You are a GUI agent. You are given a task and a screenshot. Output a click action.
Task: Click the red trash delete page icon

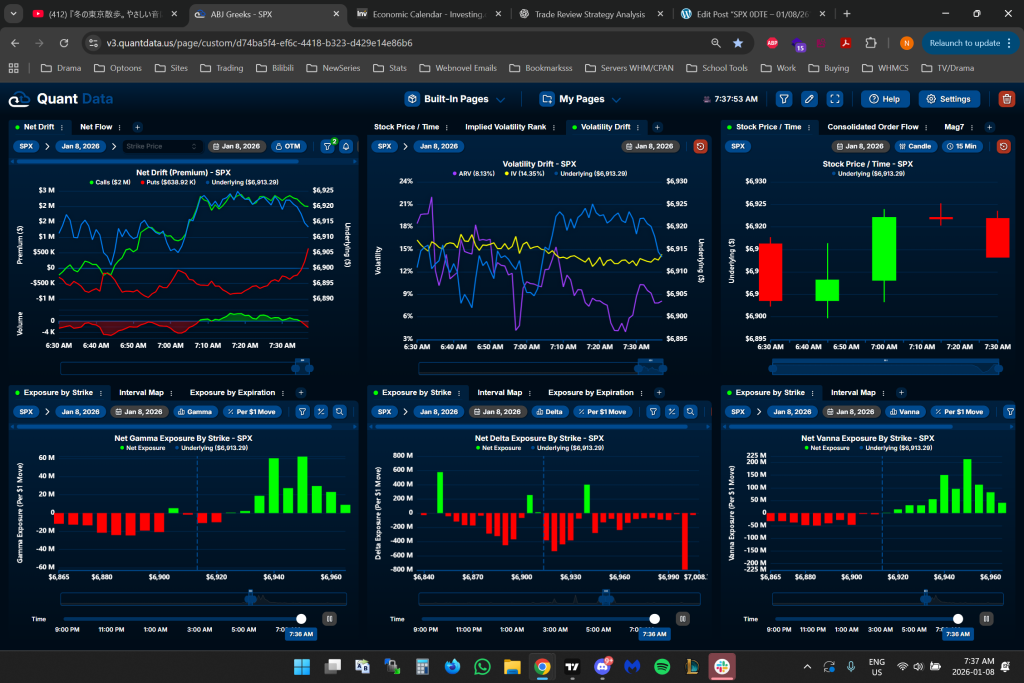[1007, 99]
